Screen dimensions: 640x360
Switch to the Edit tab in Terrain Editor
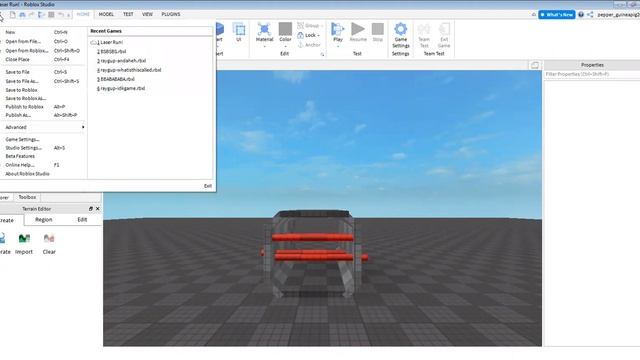point(82,220)
